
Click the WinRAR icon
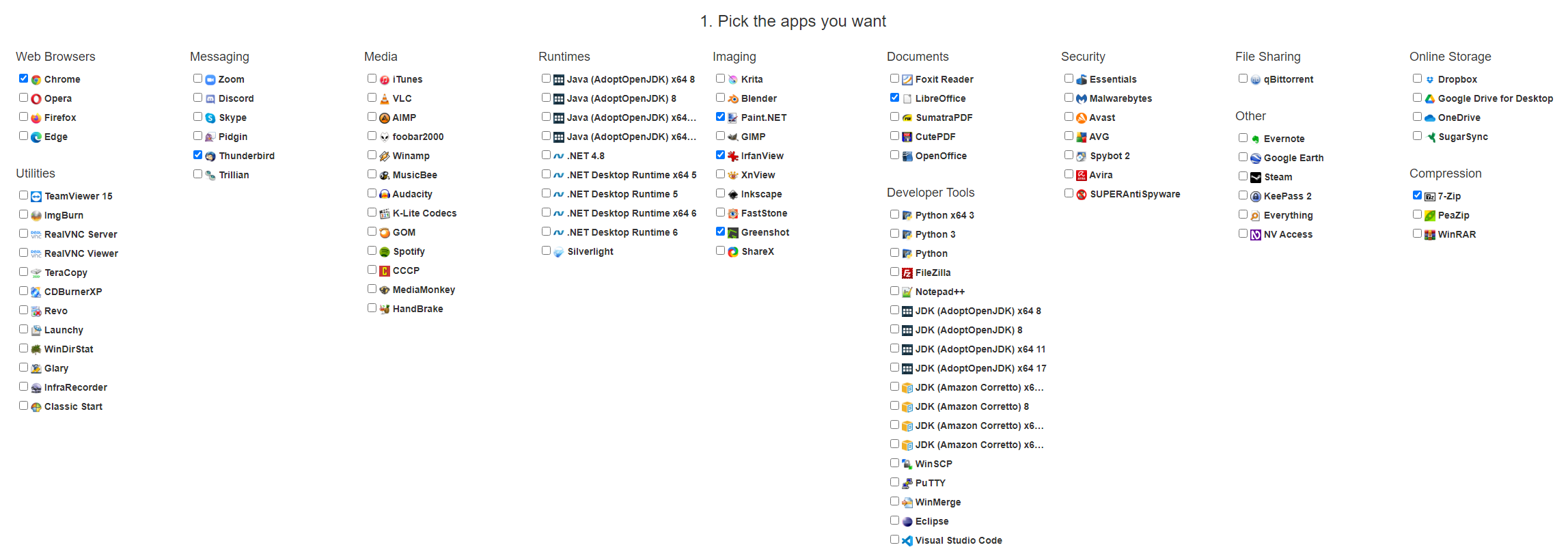coord(1430,235)
